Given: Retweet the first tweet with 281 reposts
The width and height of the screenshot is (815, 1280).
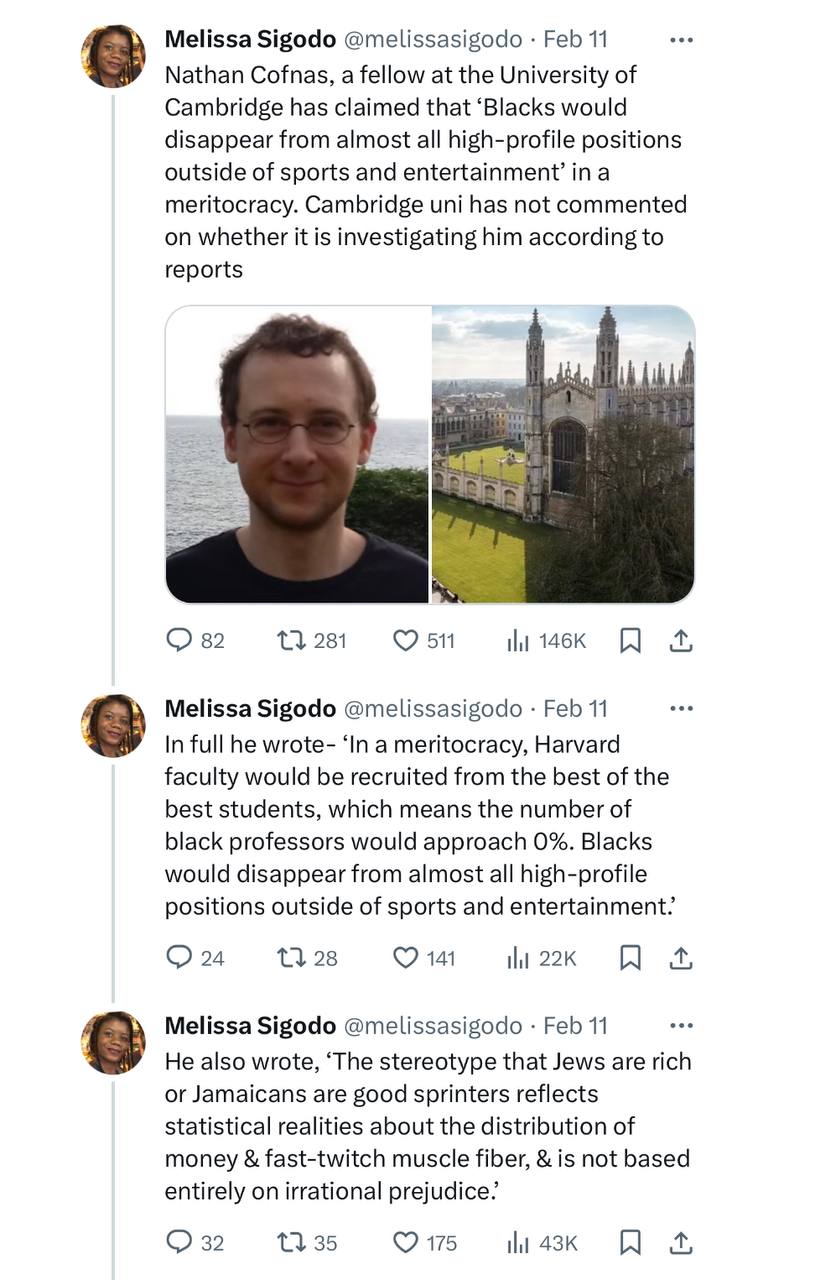Looking at the screenshot, I should pyautogui.click(x=291, y=640).
